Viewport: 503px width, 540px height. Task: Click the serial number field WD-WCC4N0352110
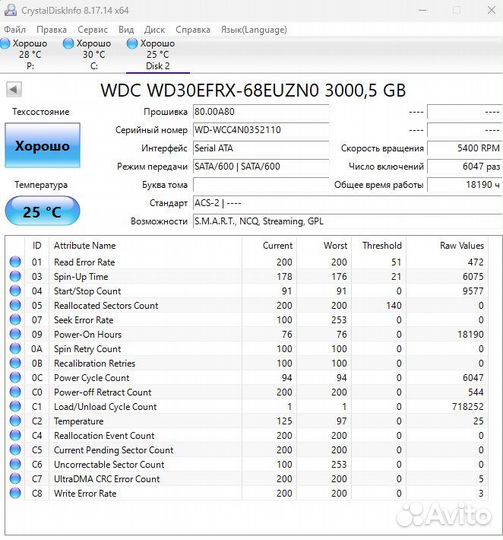261,130
